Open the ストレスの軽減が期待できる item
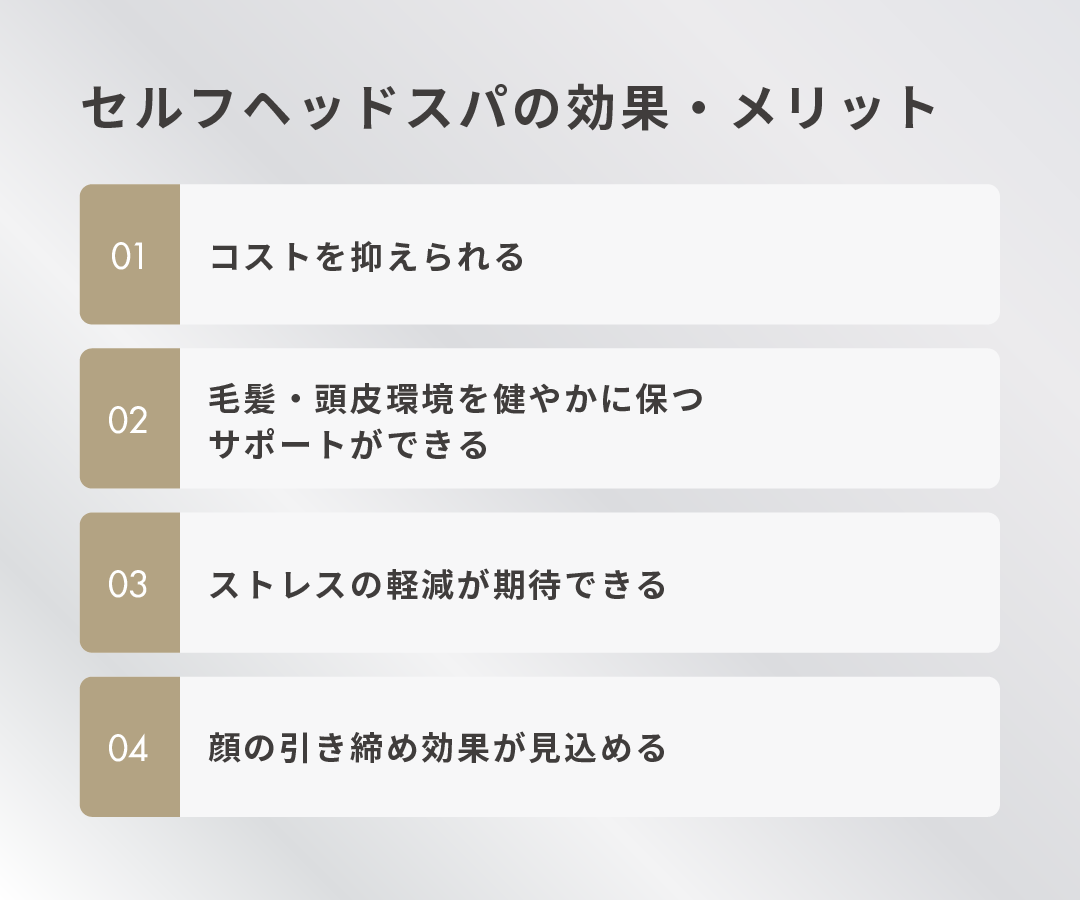The height and width of the screenshot is (900, 1080). tap(437, 585)
